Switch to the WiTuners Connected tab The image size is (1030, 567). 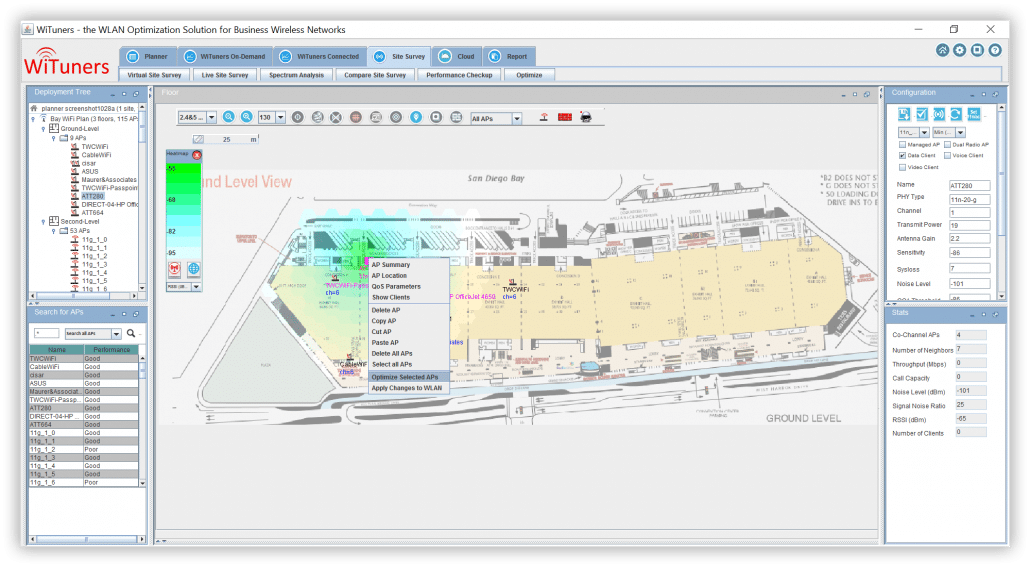[320, 57]
